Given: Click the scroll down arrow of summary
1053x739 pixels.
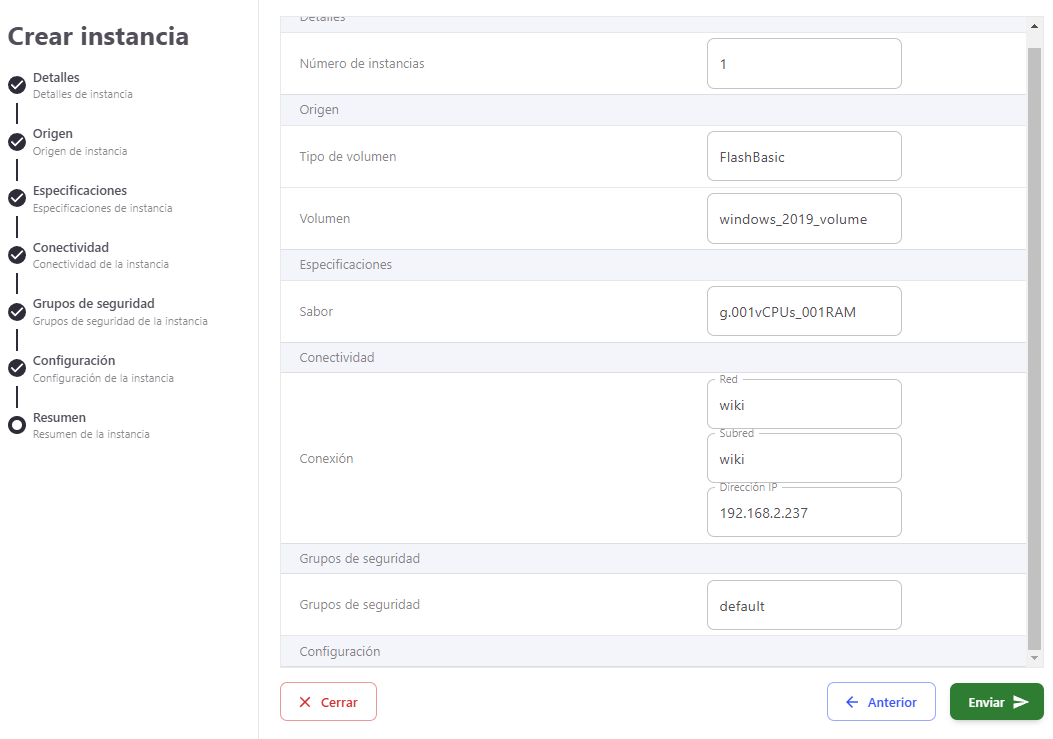Looking at the screenshot, I should pyautogui.click(x=1035, y=657).
